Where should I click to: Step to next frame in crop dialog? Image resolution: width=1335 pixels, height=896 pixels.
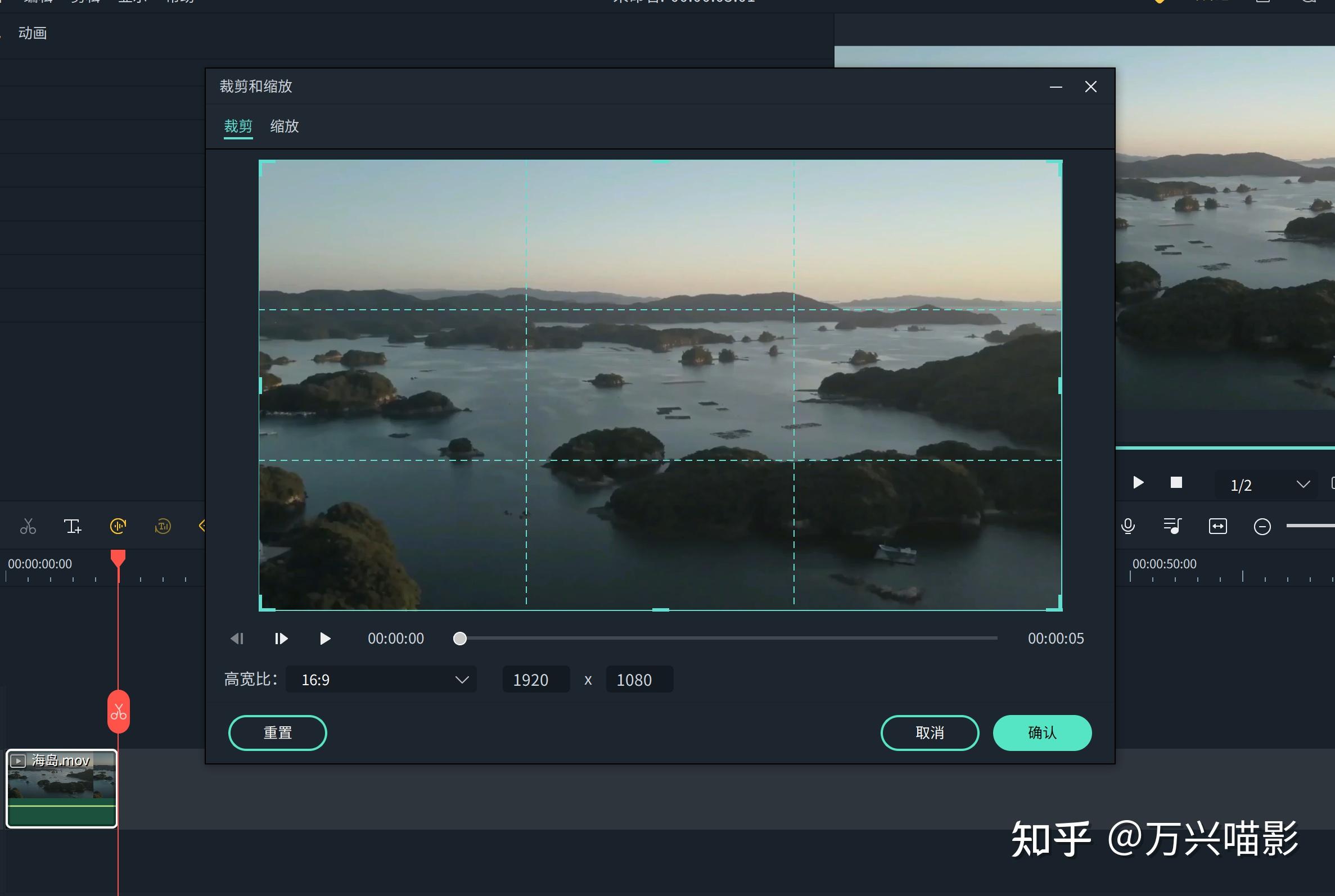(281, 639)
